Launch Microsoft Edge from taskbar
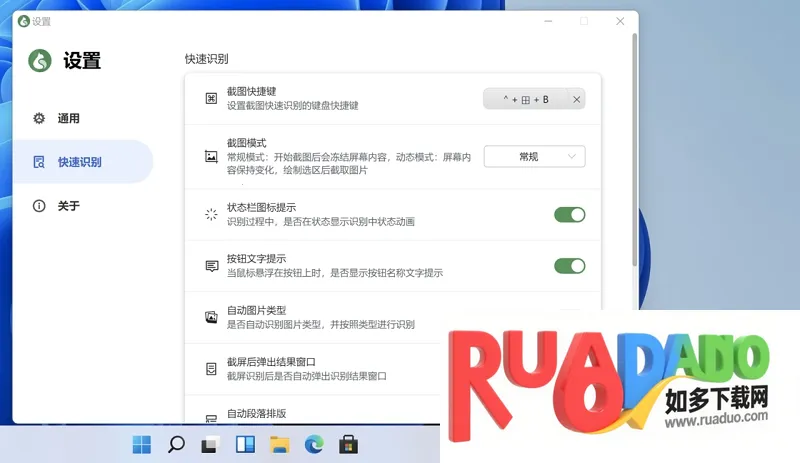This screenshot has height=463, width=800. point(313,443)
